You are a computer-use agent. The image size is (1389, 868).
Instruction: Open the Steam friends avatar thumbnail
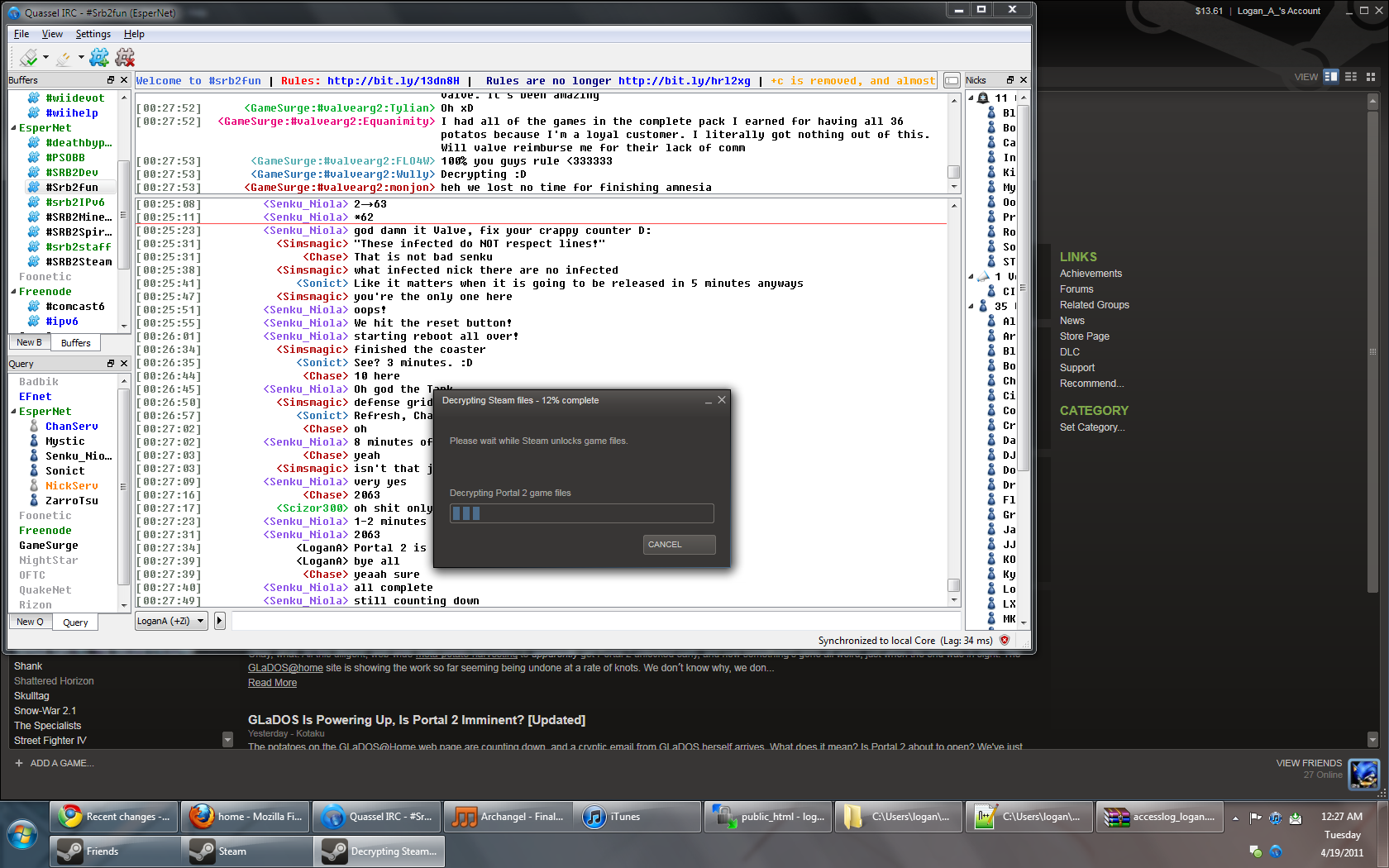point(1363,774)
